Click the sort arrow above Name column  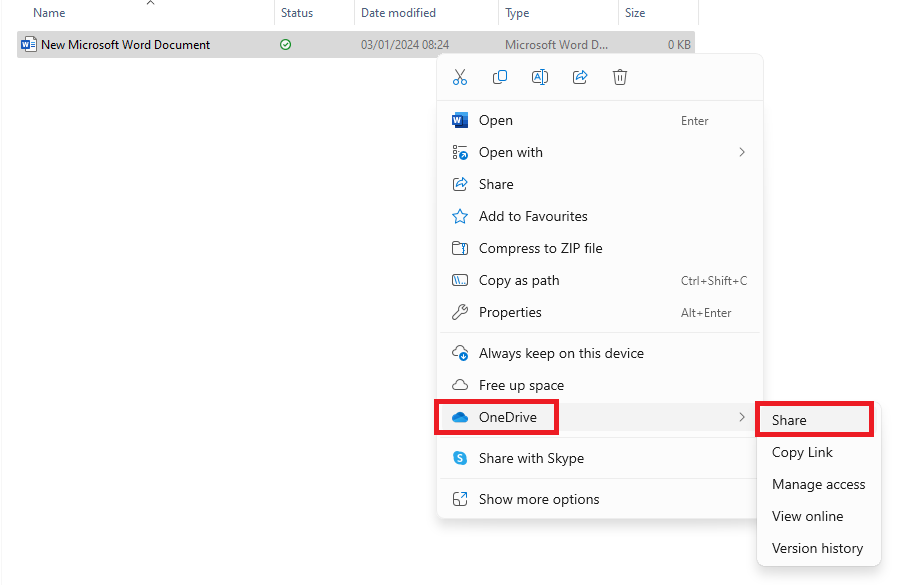point(150,3)
